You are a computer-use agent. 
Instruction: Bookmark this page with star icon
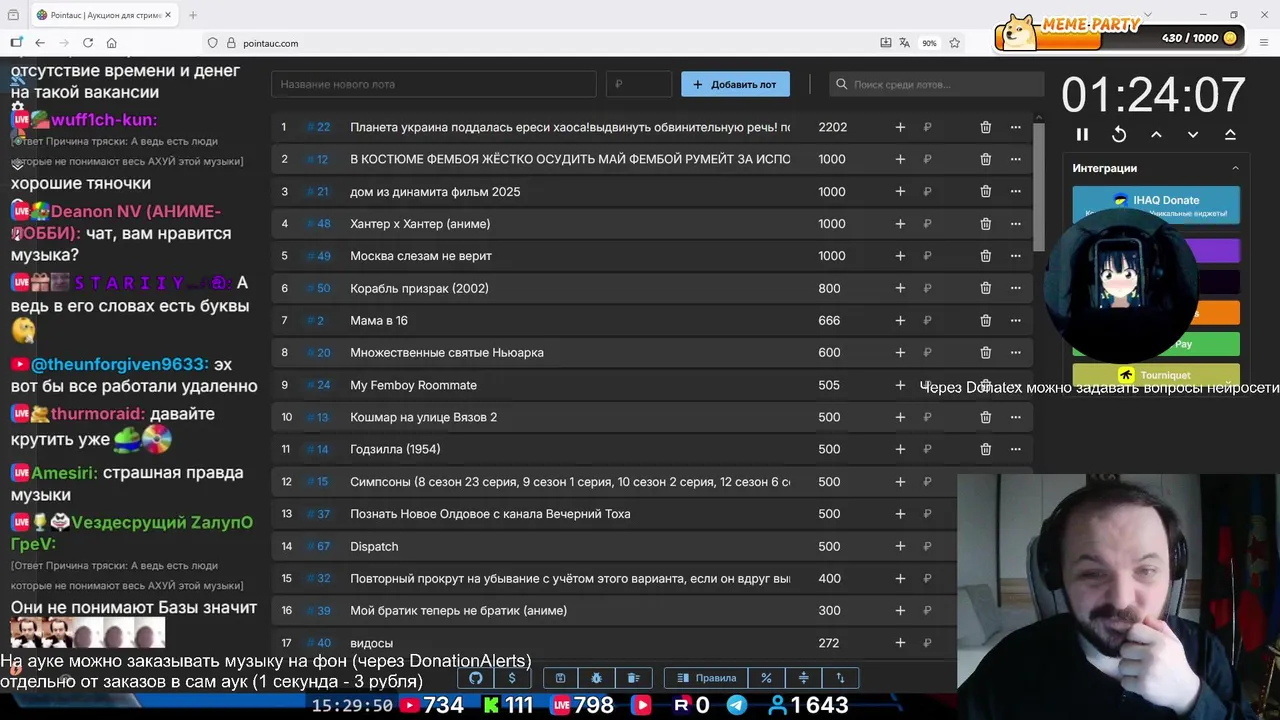(x=954, y=43)
